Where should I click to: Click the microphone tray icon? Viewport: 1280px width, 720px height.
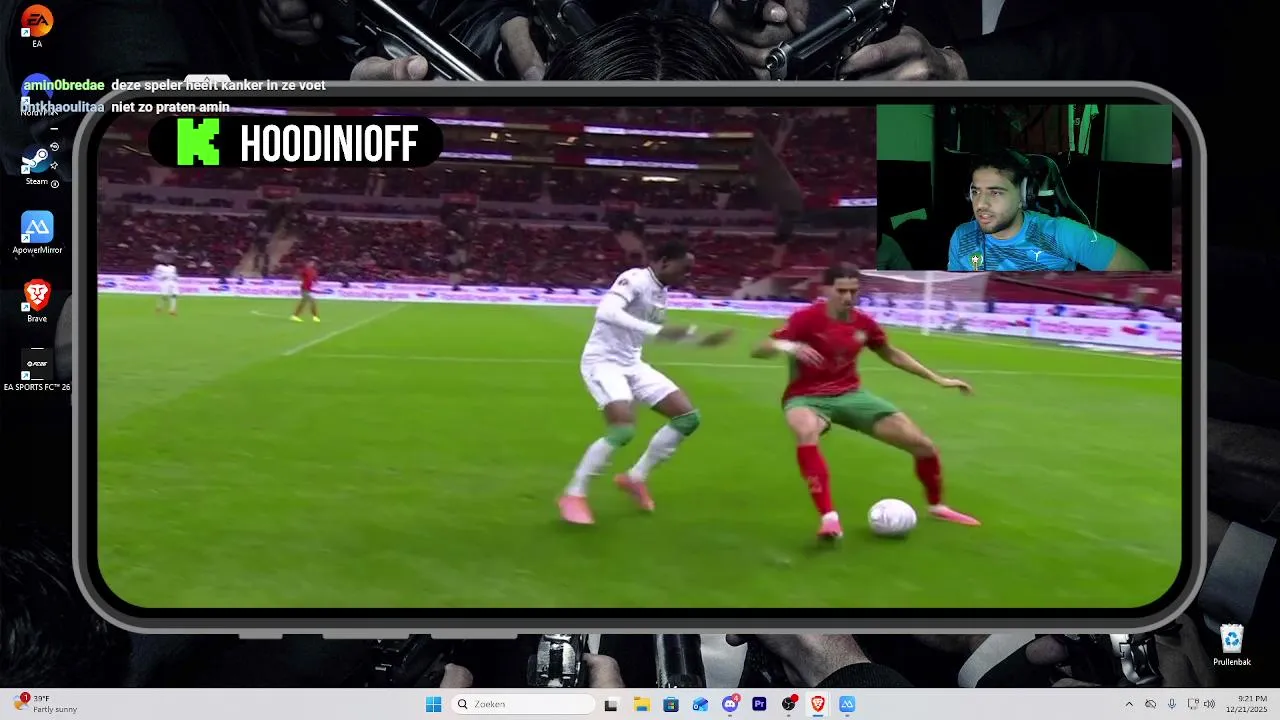(1172, 704)
